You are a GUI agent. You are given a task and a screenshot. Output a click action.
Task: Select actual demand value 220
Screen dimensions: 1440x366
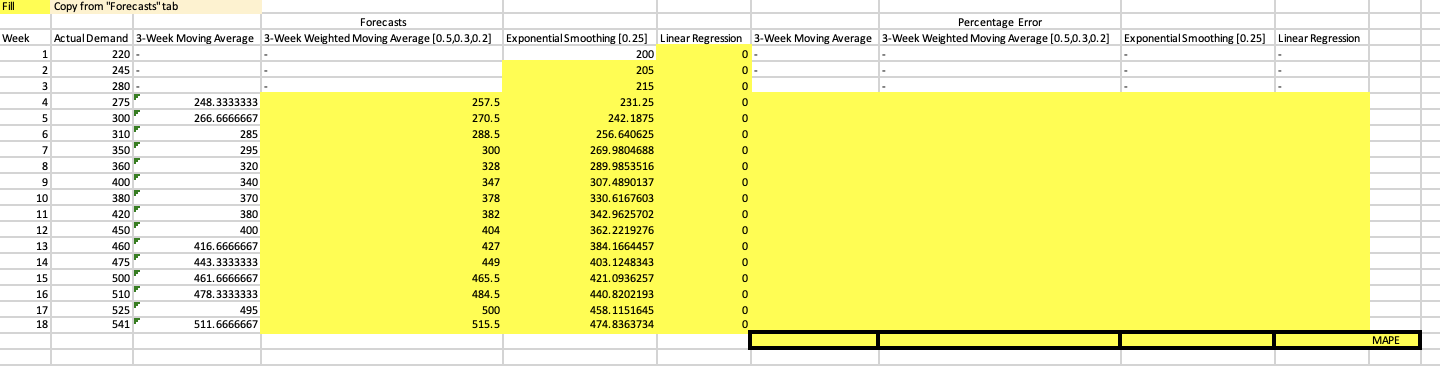(x=92, y=53)
